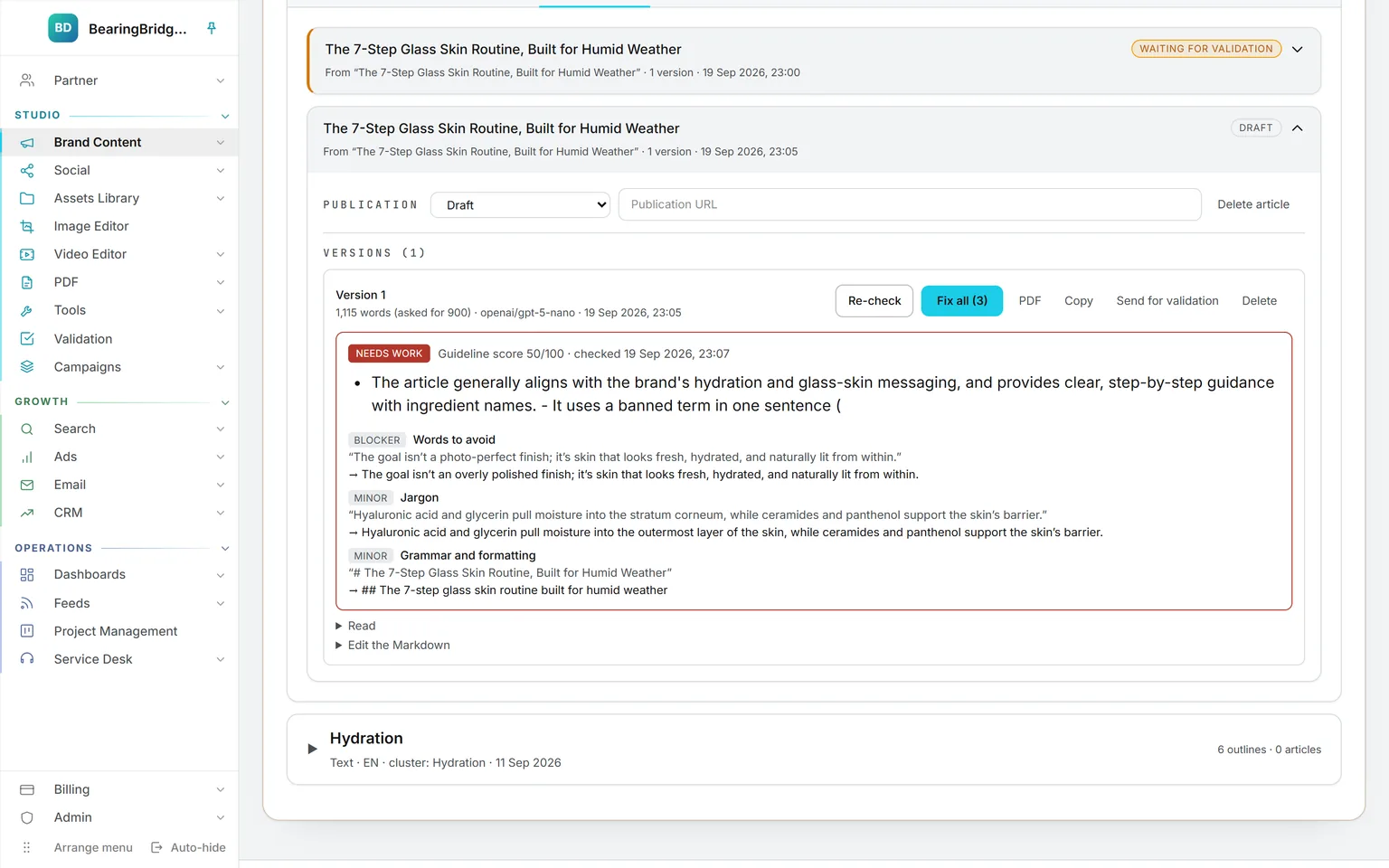Click the Re-check button
Viewport: 1389px width, 868px height.
[874, 301]
